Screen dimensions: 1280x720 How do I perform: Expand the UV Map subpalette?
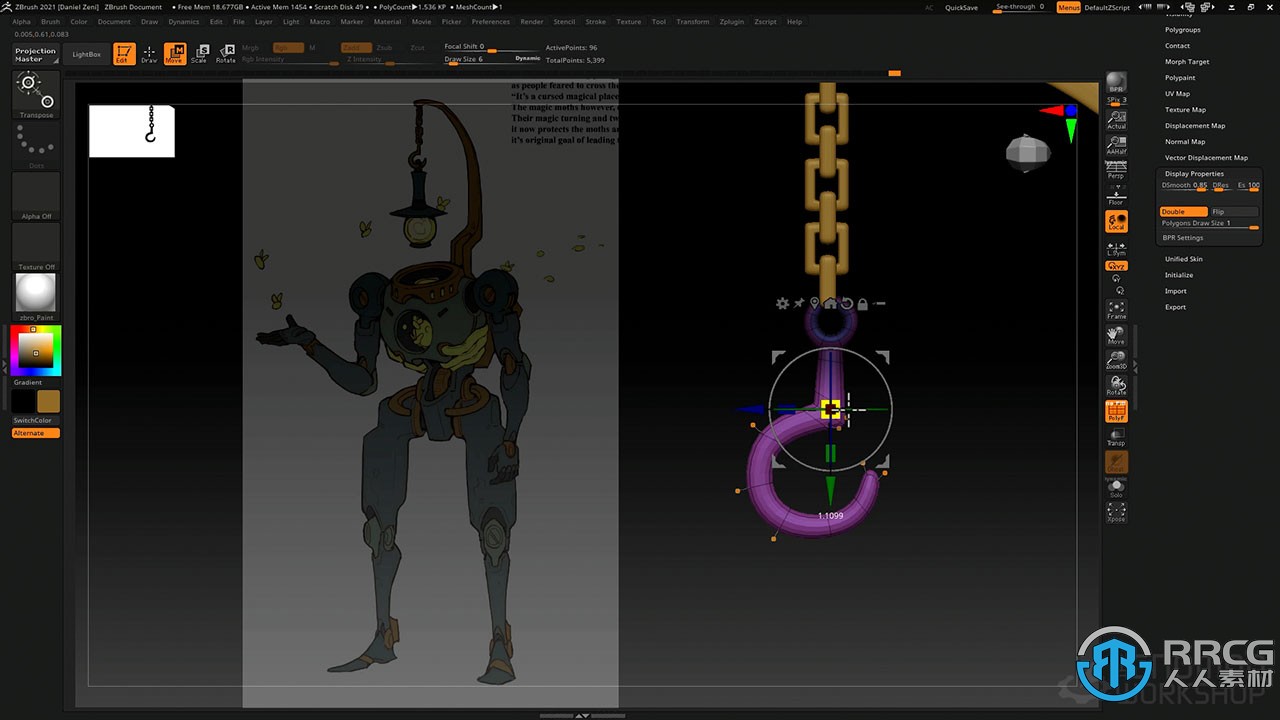(1177, 94)
